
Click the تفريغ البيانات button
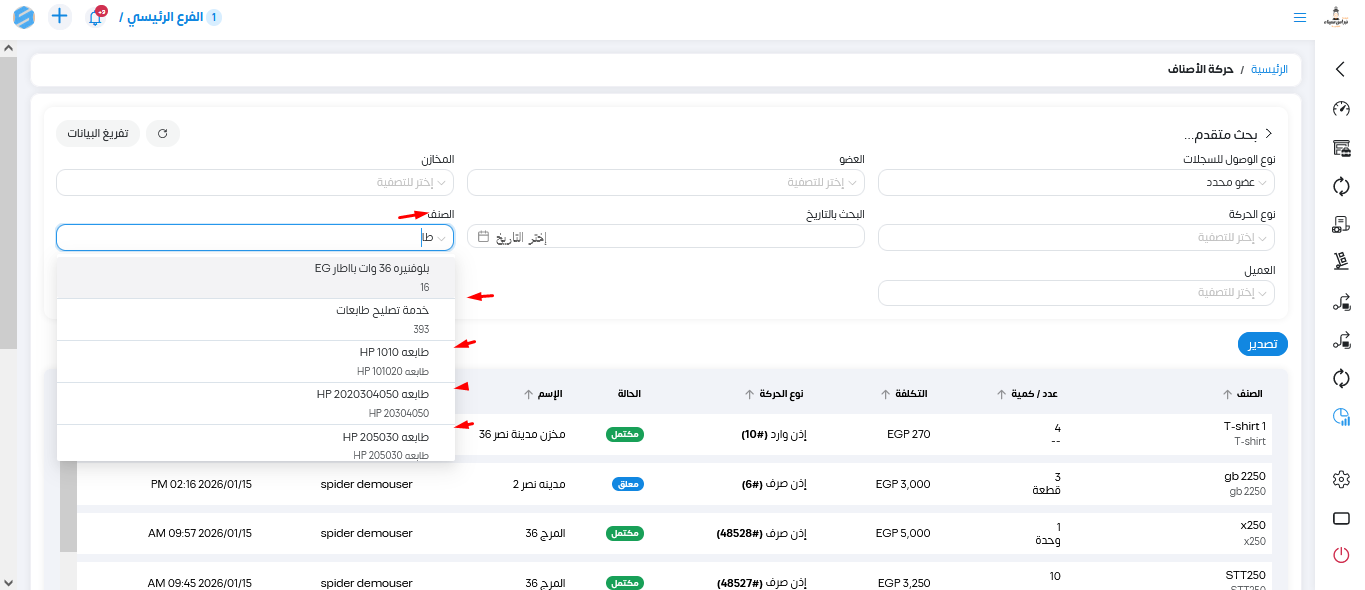pyautogui.click(x=98, y=133)
